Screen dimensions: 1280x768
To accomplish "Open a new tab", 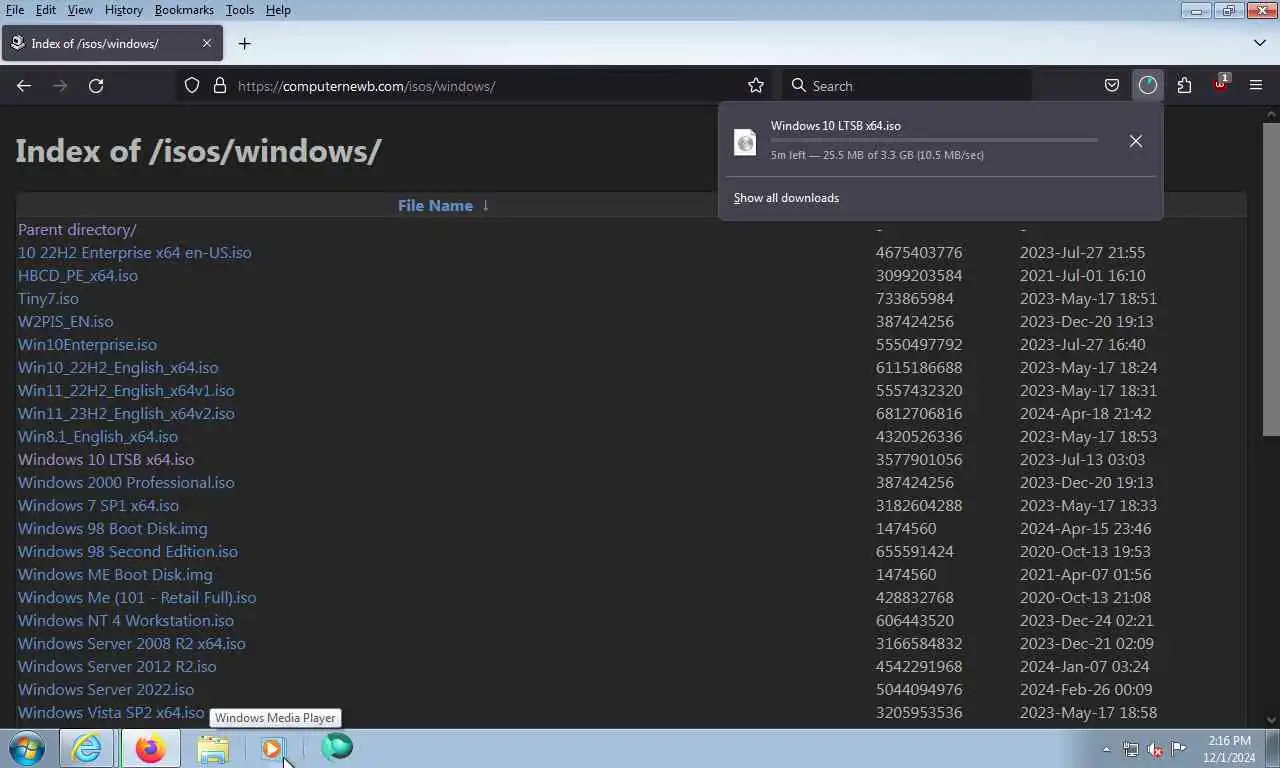I will coord(244,44).
